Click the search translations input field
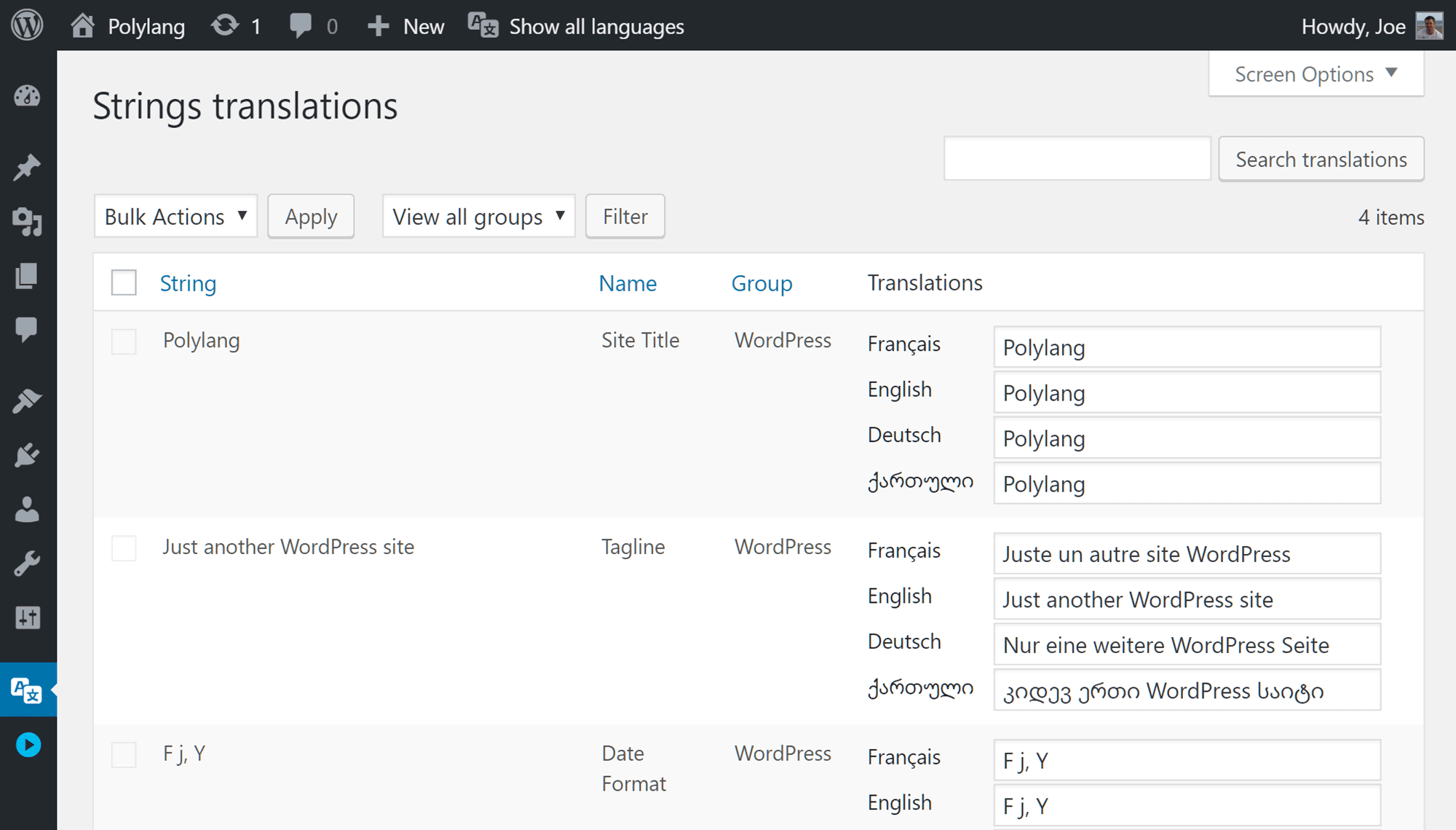Image resolution: width=1456 pixels, height=830 pixels. coord(1078,159)
